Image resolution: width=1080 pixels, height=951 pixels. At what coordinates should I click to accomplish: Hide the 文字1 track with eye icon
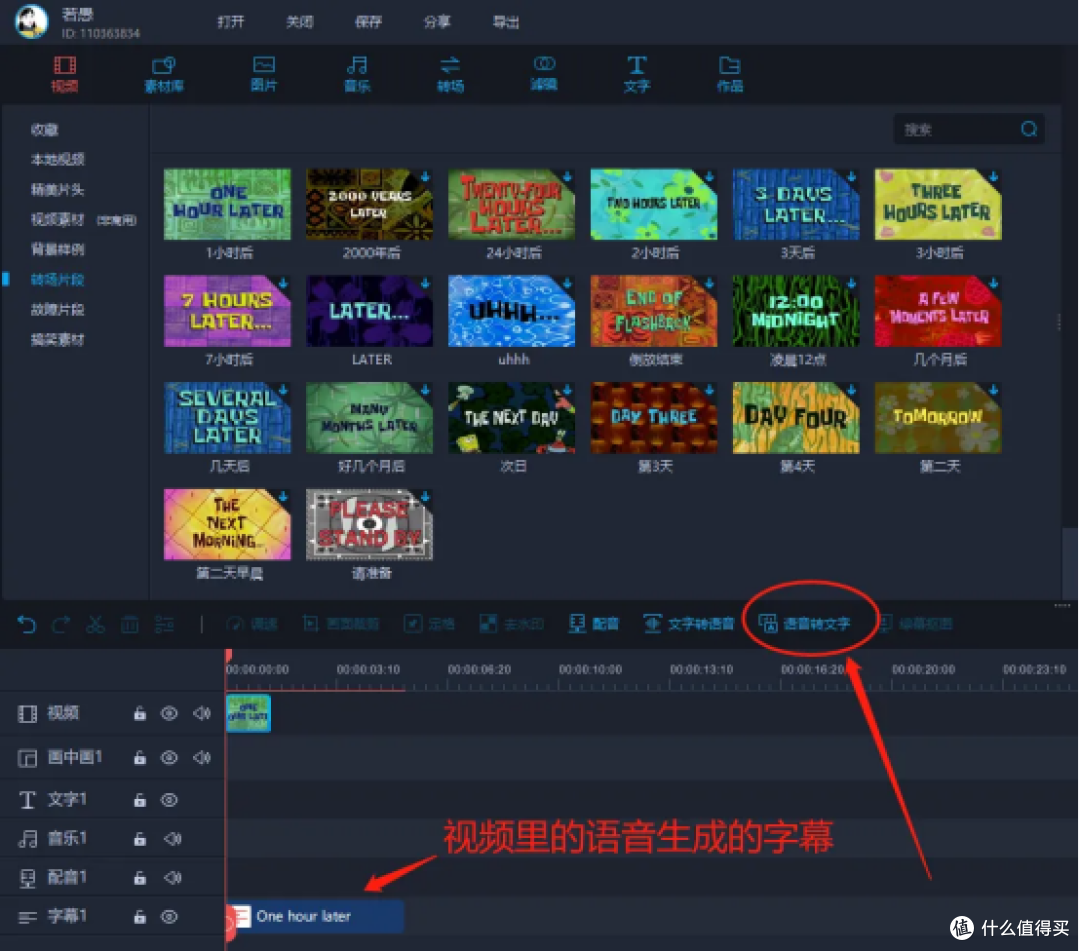(169, 800)
